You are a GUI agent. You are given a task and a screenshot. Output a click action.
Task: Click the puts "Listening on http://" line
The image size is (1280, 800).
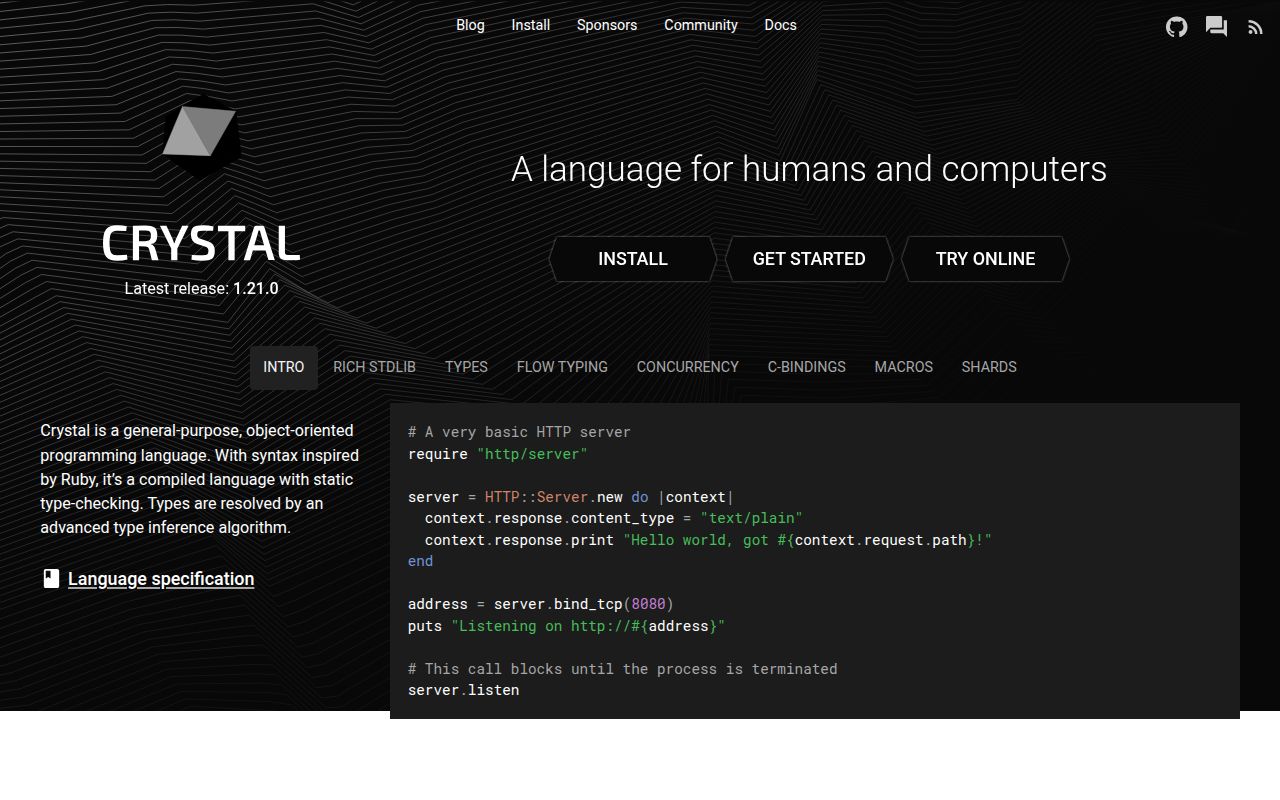pyautogui.click(x=566, y=626)
